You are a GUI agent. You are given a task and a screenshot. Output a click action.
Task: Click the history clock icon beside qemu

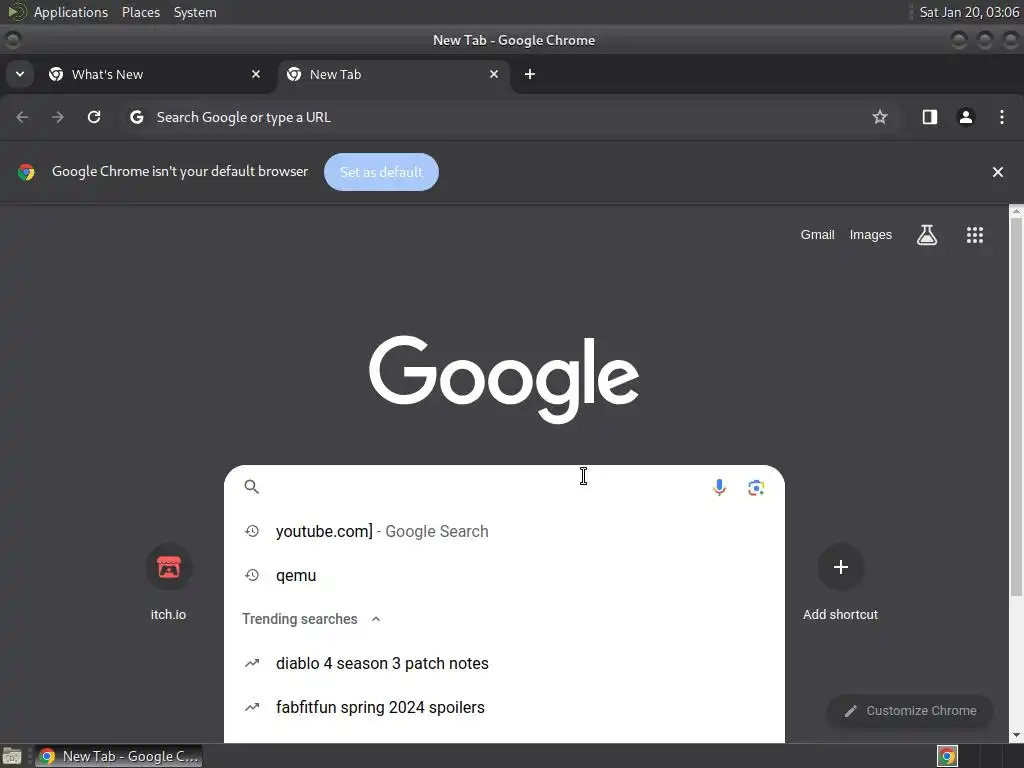251,575
